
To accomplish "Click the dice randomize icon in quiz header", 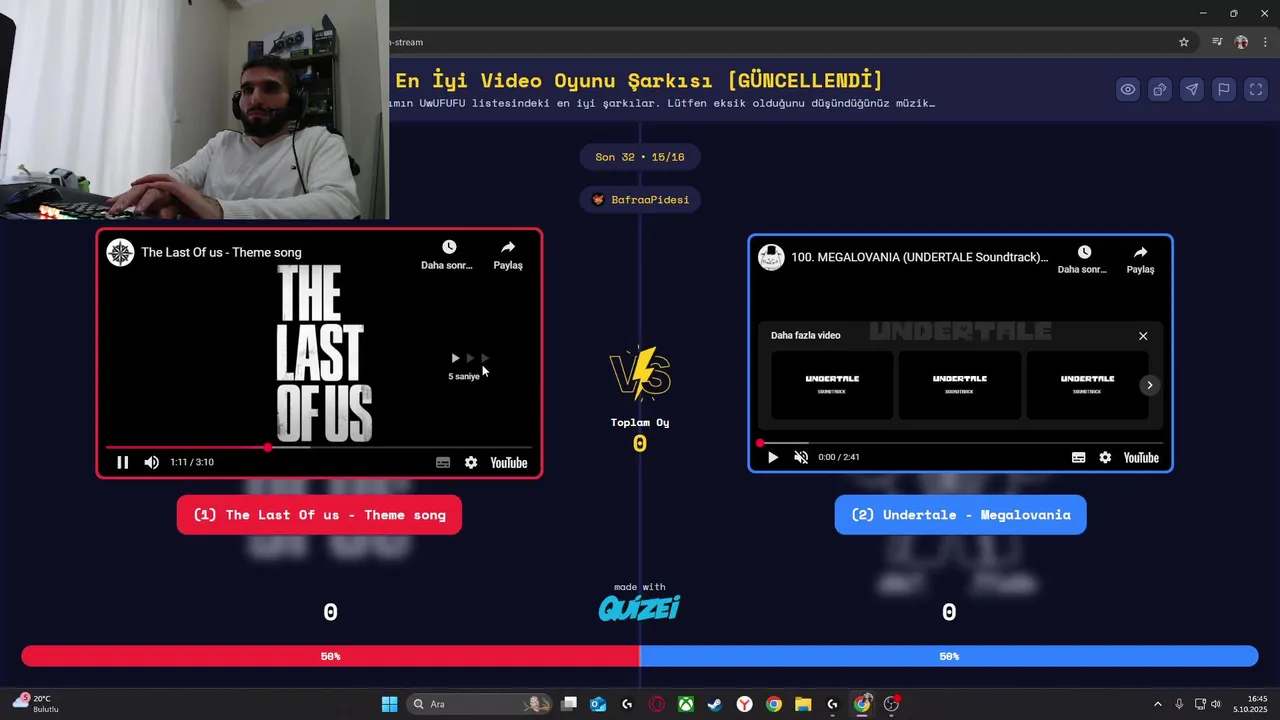I will coord(1160,89).
